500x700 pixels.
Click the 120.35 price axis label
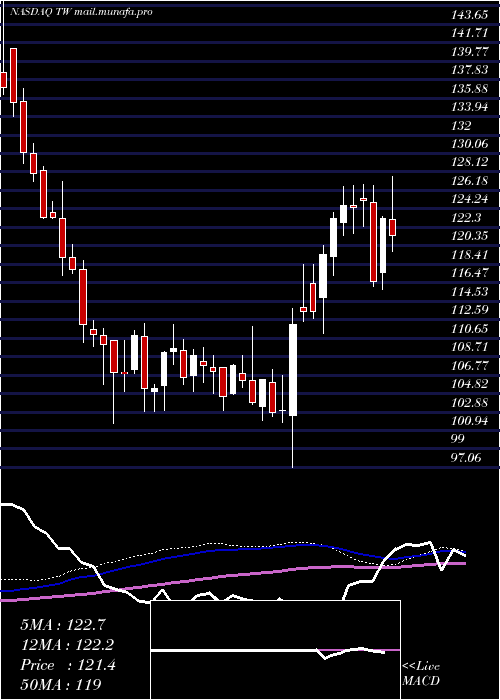point(471,236)
